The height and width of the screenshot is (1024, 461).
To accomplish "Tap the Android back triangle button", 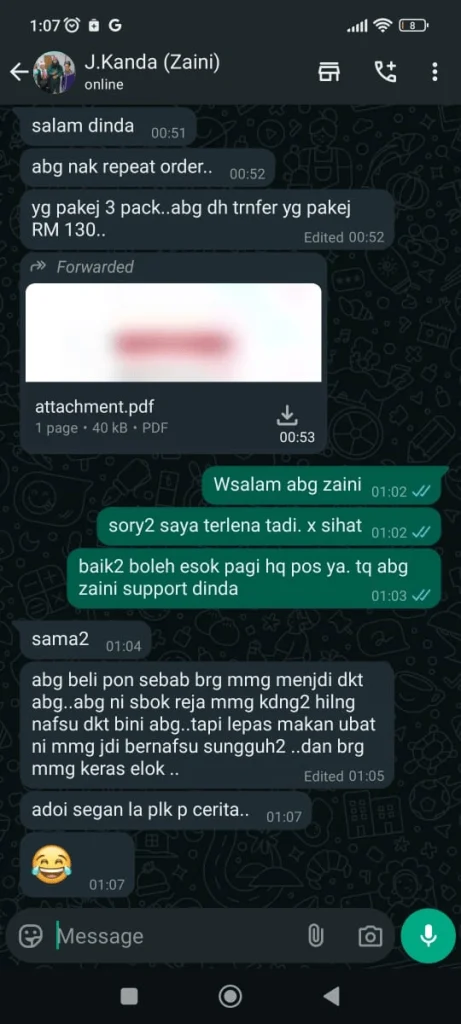I will (332, 996).
